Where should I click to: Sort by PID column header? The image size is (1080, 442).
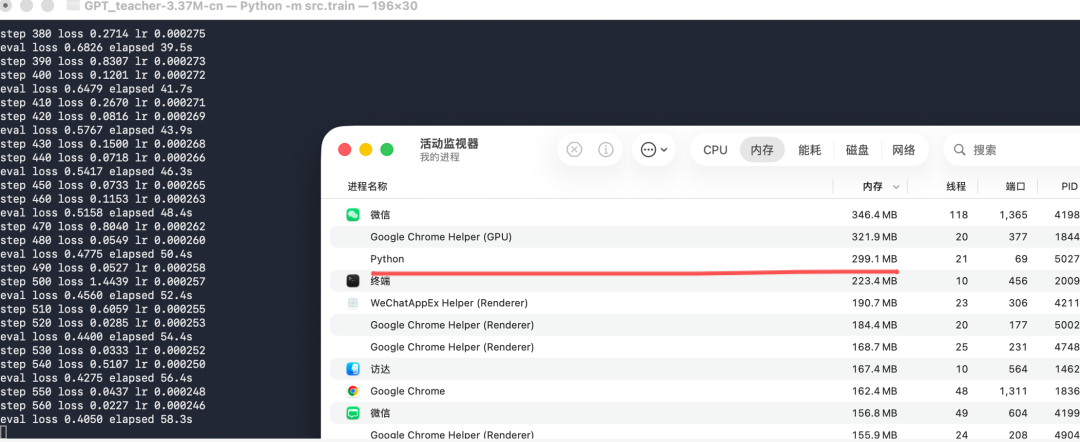(x=1069, y=186)
